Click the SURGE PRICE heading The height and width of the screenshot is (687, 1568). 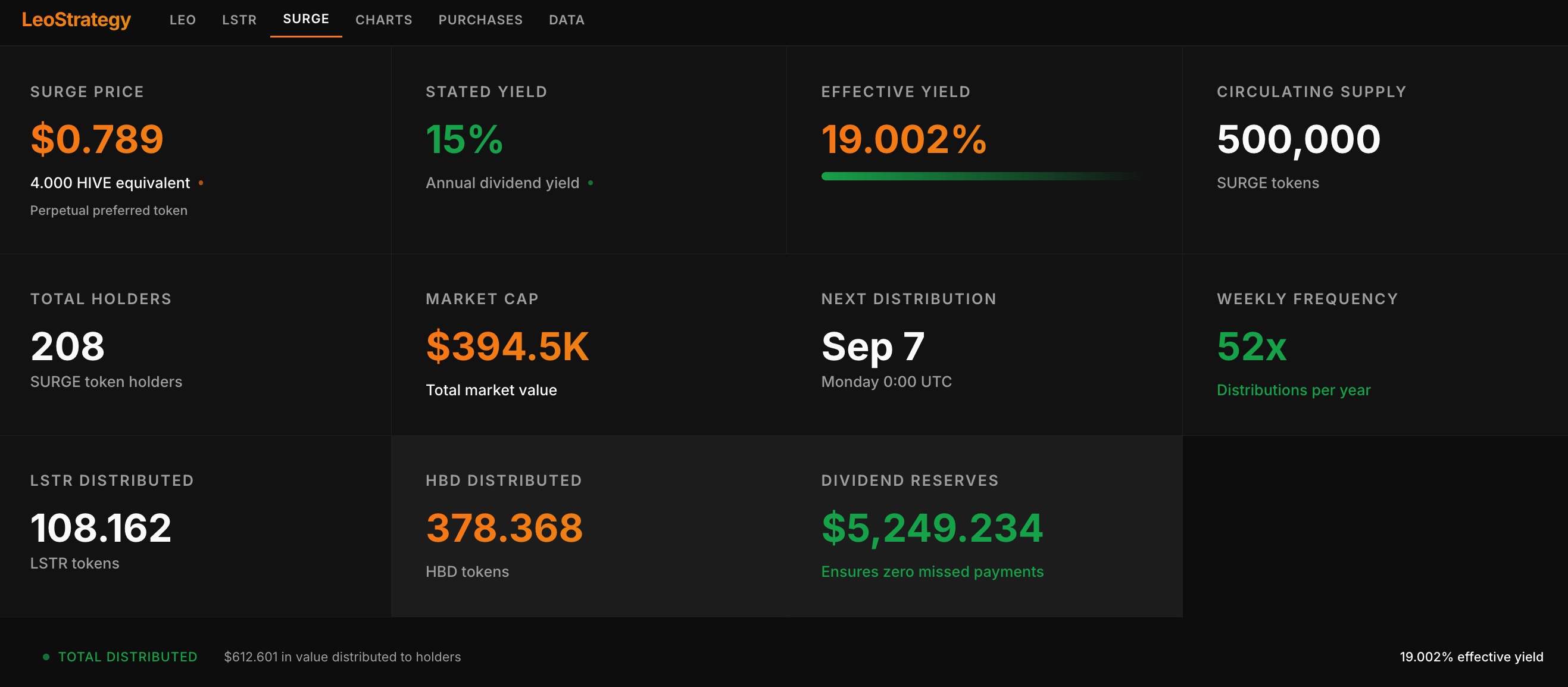87,92
